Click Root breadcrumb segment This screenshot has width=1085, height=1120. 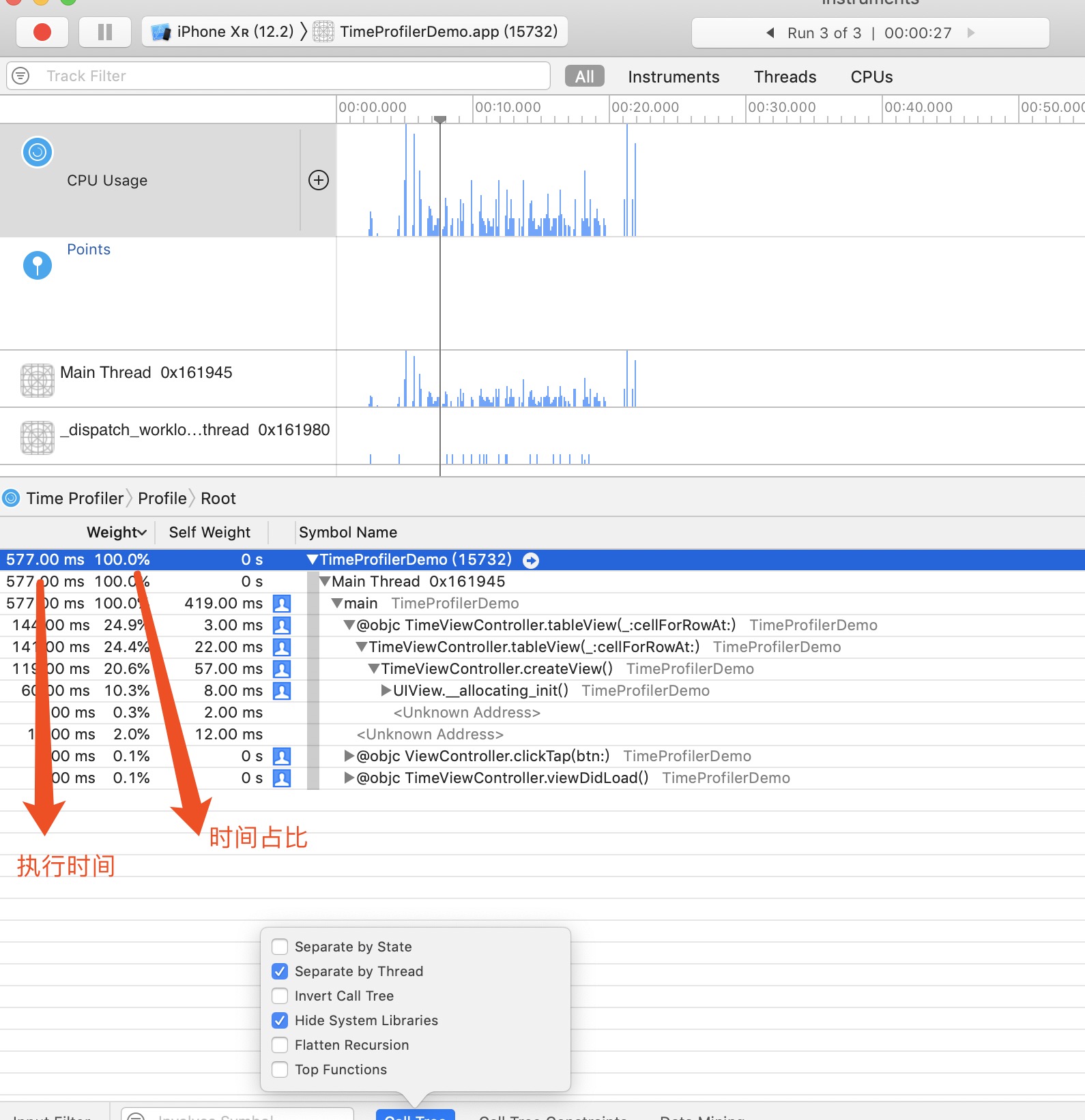218,499
